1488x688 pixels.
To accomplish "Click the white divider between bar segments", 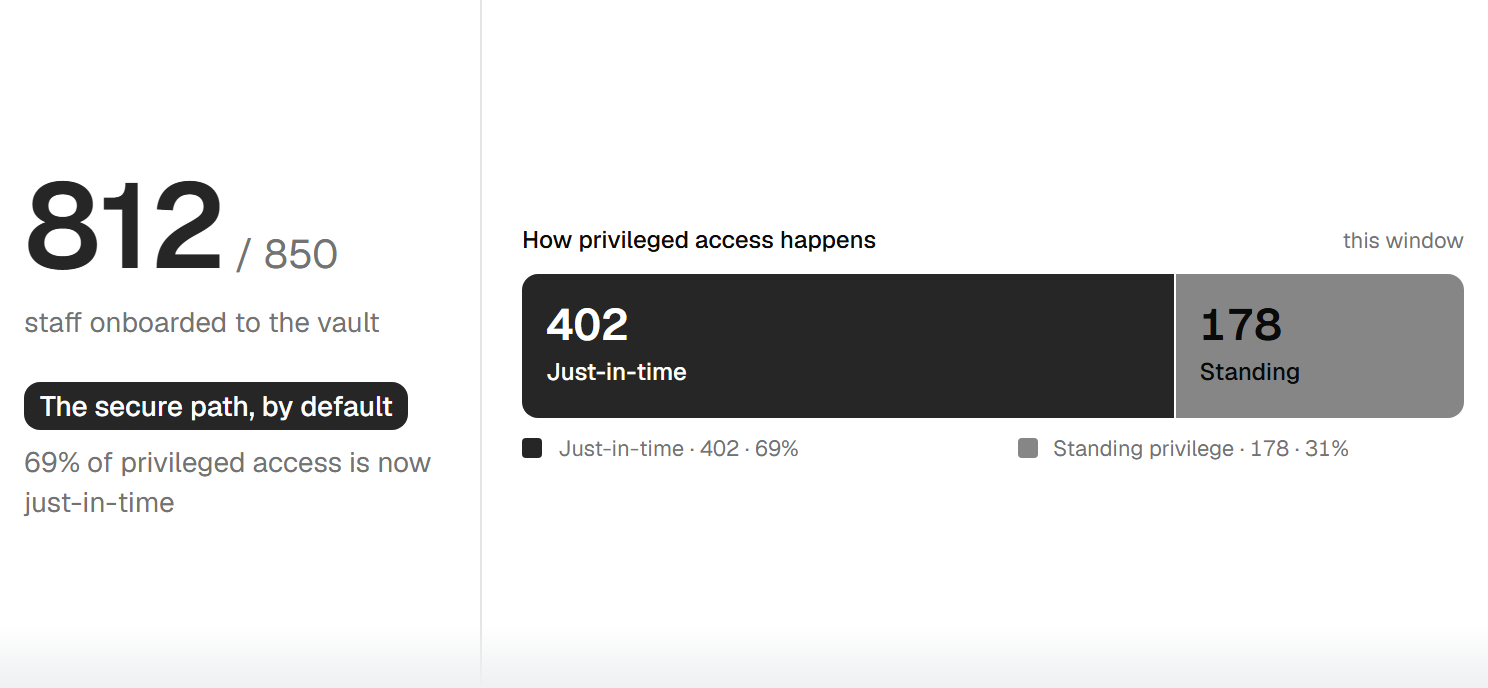I will [1175, 346].
